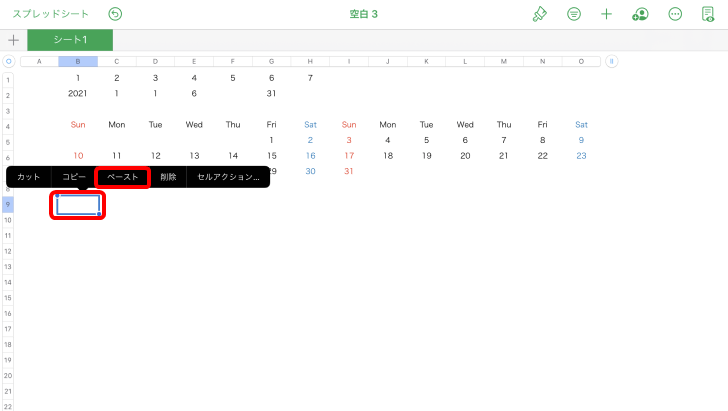Viewport: 728px width, 411px height.
Task: Select column A header
Action: pos(39,61)
